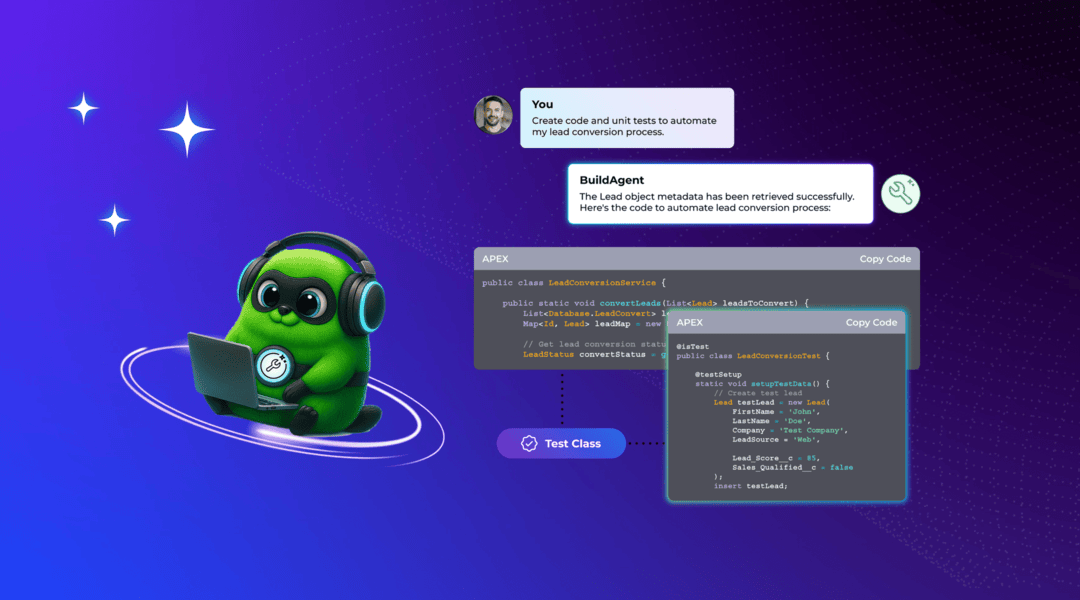Screen dimensions: 1080x600
Task: Click the '// Get lead conversion' comment line
Action: click(x=594, y=344)
